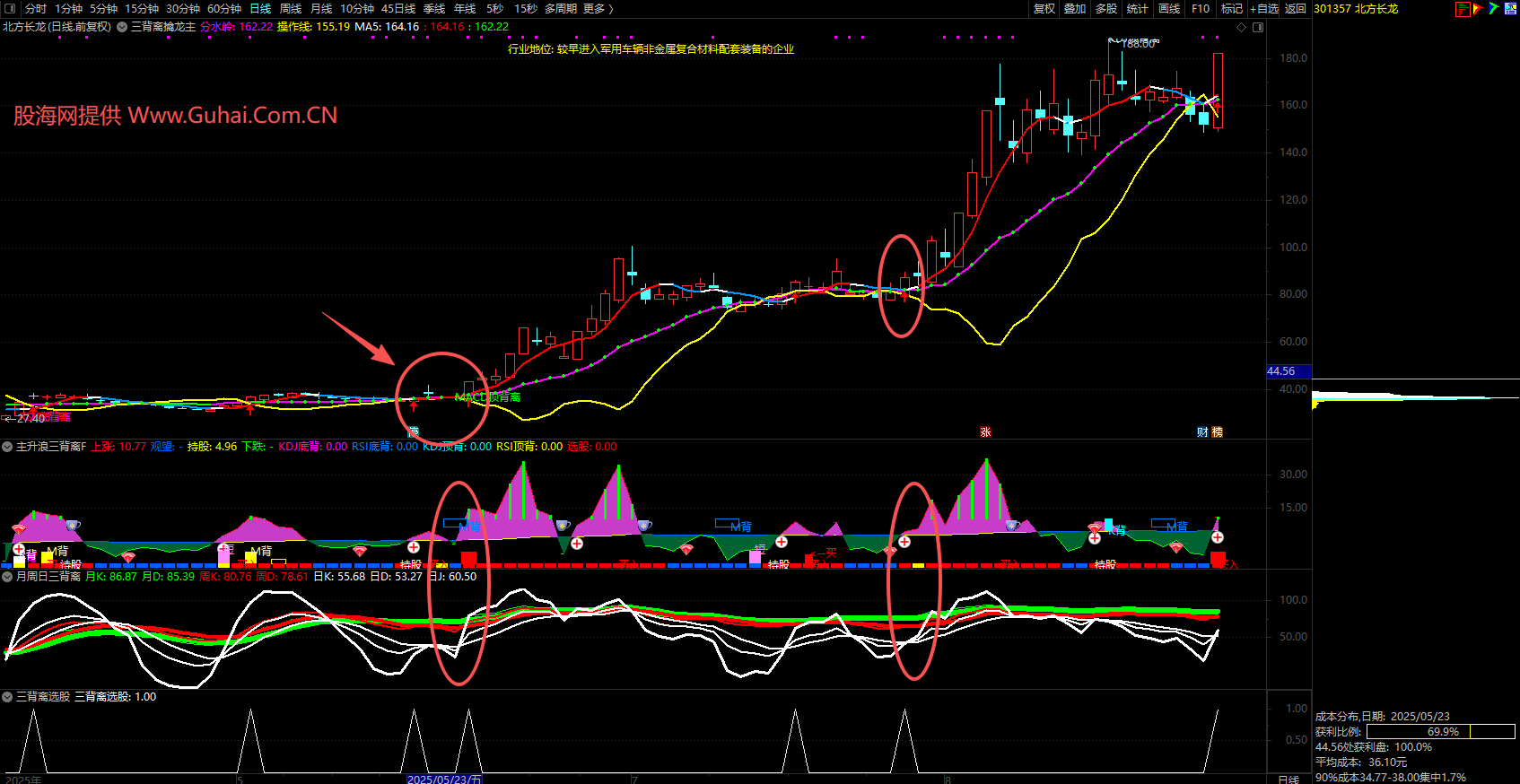Select the 季线 quarterly period

coord(434,8)
